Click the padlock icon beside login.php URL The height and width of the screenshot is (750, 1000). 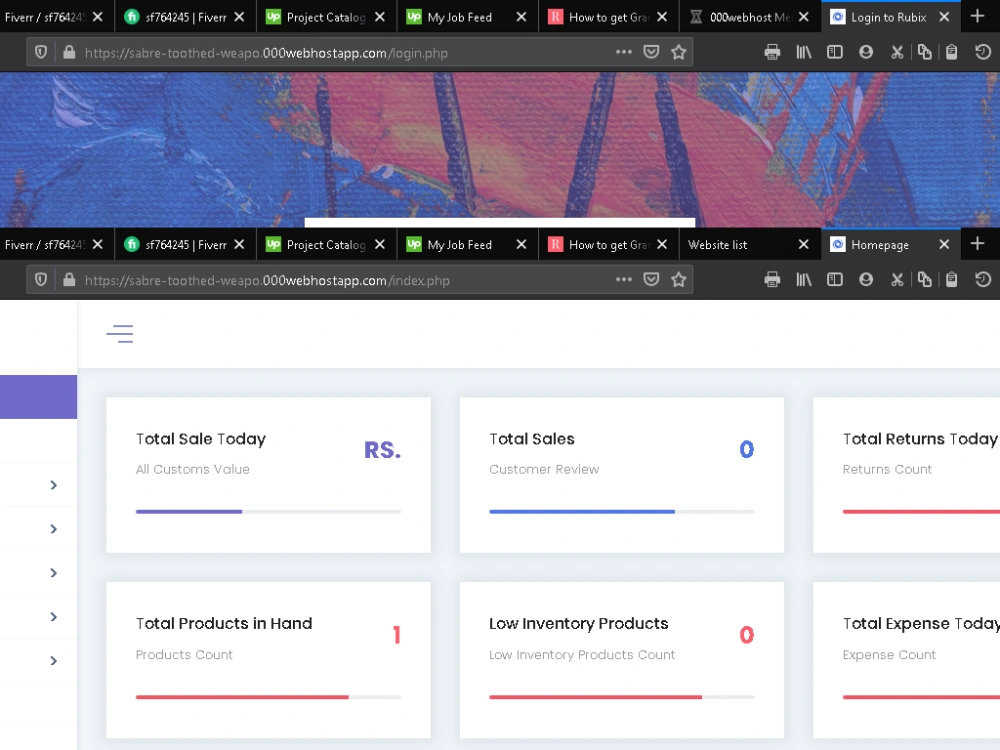[x=69, y=52]
